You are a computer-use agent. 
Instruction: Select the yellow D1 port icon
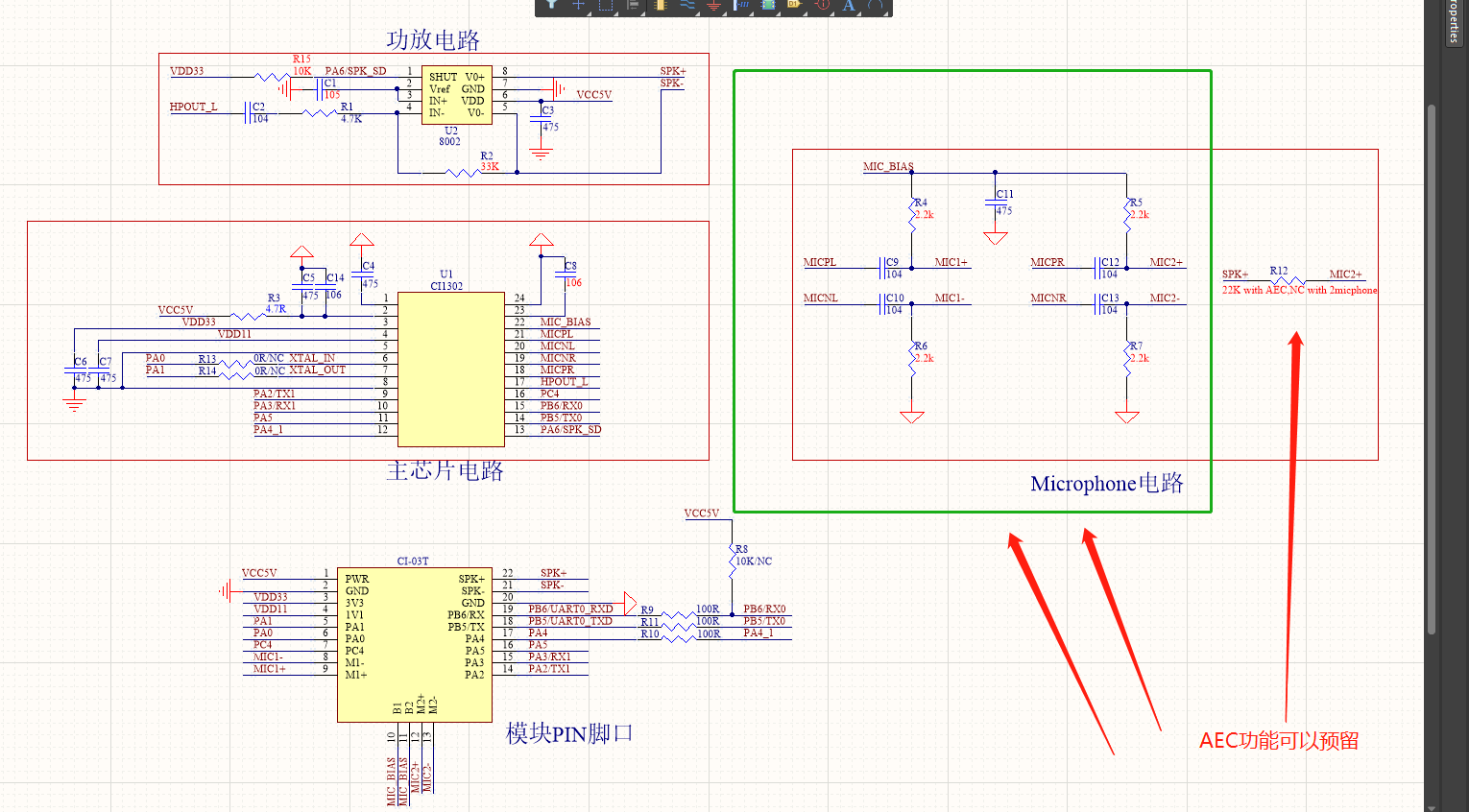pyautogui.click(x=794, y=5)
